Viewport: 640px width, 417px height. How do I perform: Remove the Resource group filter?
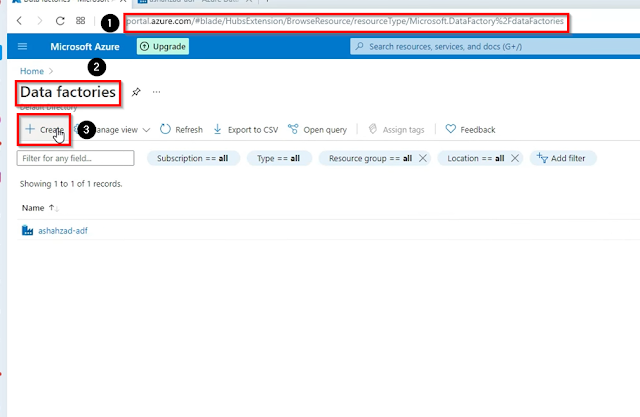[x=423, y=158]
